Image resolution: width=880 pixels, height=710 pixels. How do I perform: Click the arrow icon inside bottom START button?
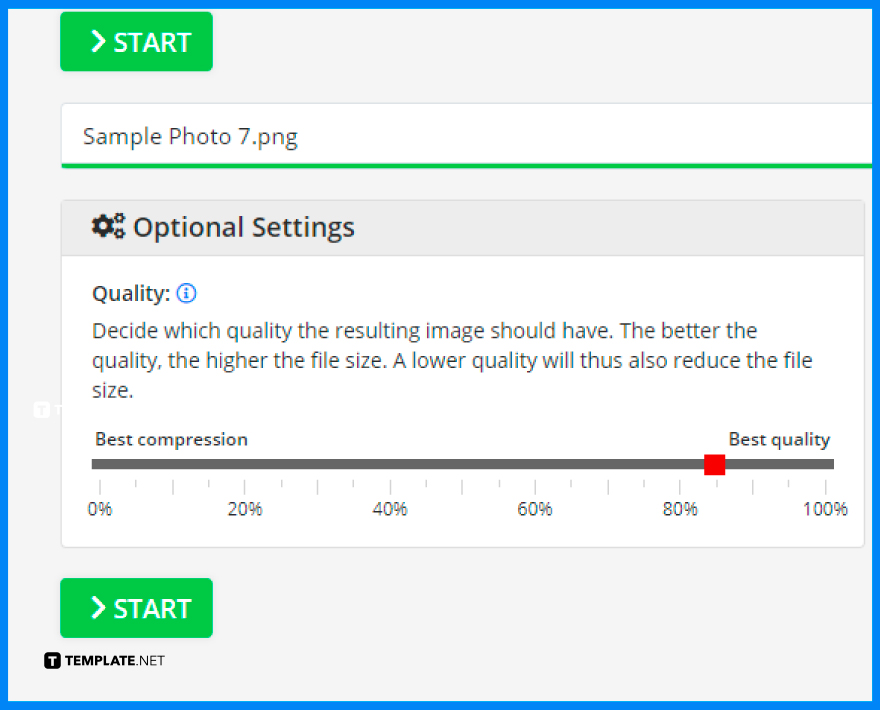tap(98, 607)
